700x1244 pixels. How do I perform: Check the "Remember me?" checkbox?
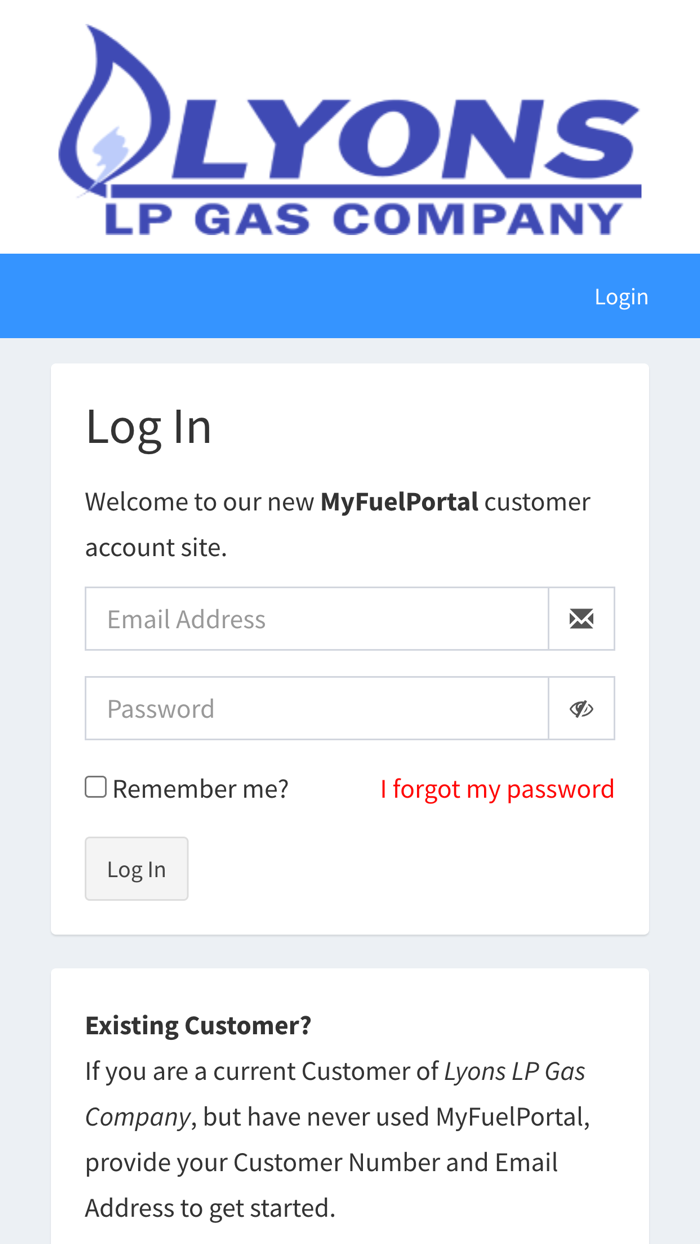pyautogui.click(x=96, y=787)
